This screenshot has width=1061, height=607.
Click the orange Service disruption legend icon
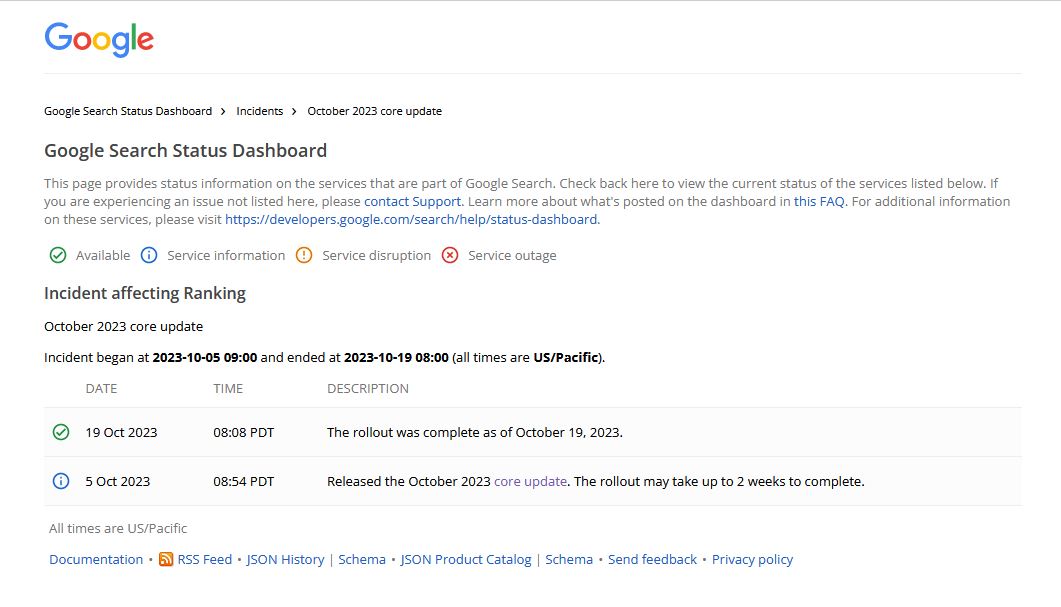[304, 255]
